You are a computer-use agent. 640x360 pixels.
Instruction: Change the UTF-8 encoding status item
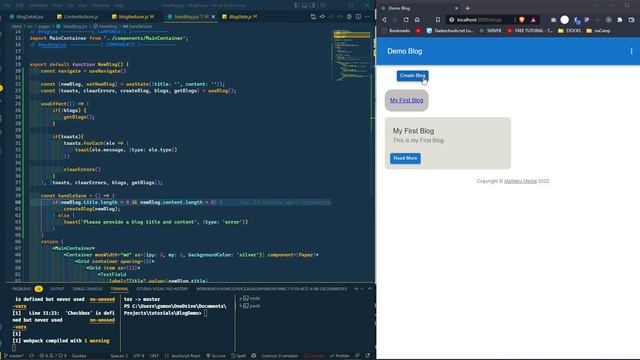[139, 356]
